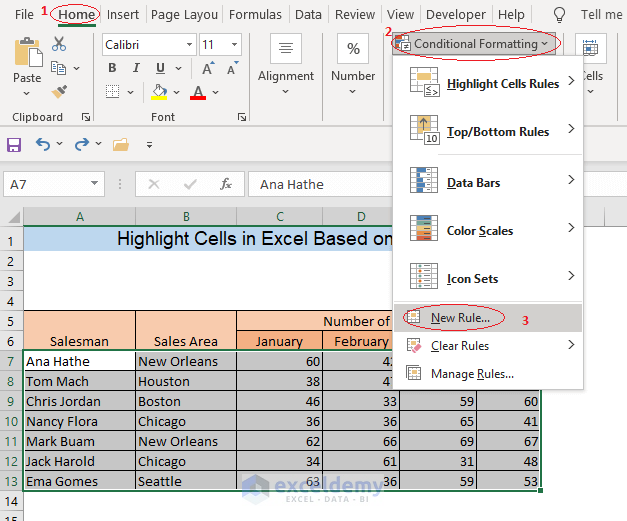Viewport: 627px width, 521px height.
Task: Open the font size dropdown
Action: pos(235,45)
